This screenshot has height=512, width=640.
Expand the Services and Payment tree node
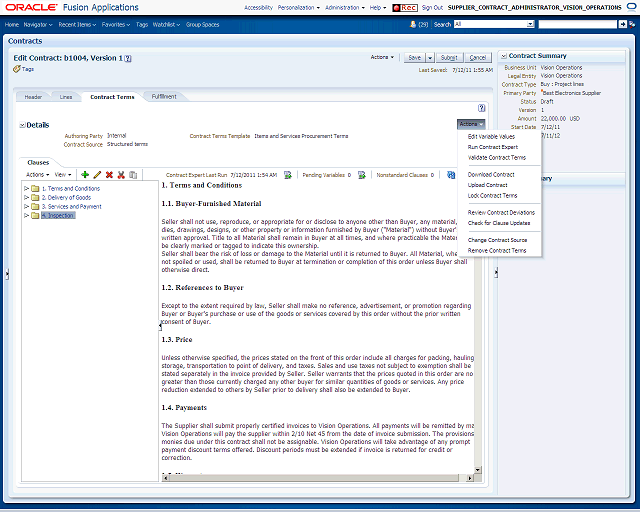click(26, 207)
